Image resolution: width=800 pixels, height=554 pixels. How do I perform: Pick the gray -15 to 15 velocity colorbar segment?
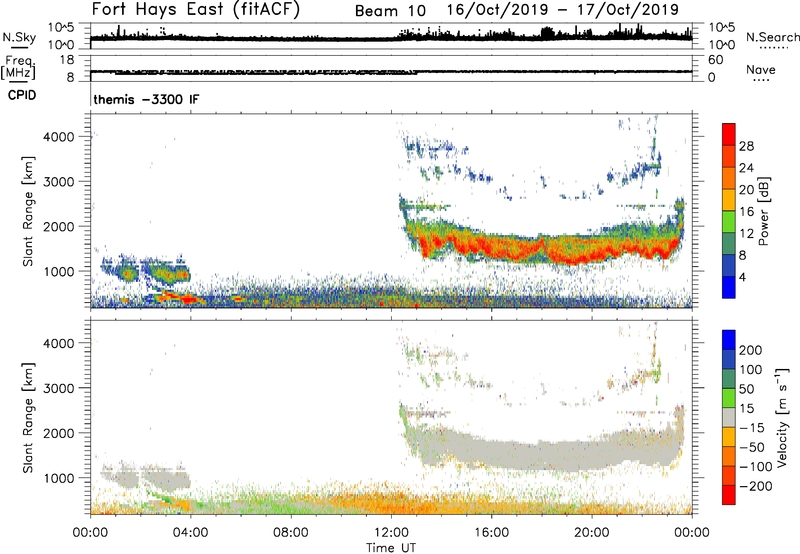729,417
